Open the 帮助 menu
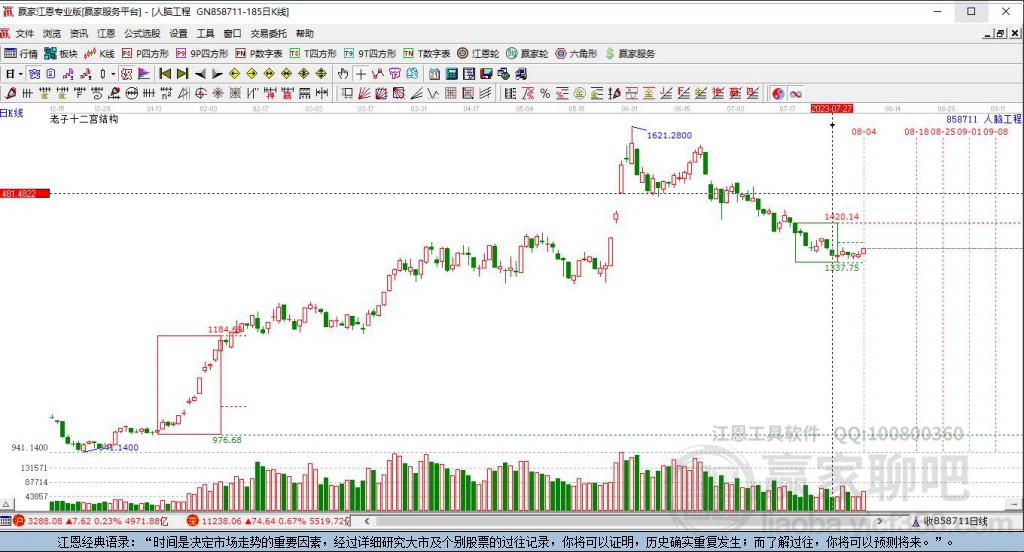Screen dimensions: 1024x552 [x=304, y=33]
